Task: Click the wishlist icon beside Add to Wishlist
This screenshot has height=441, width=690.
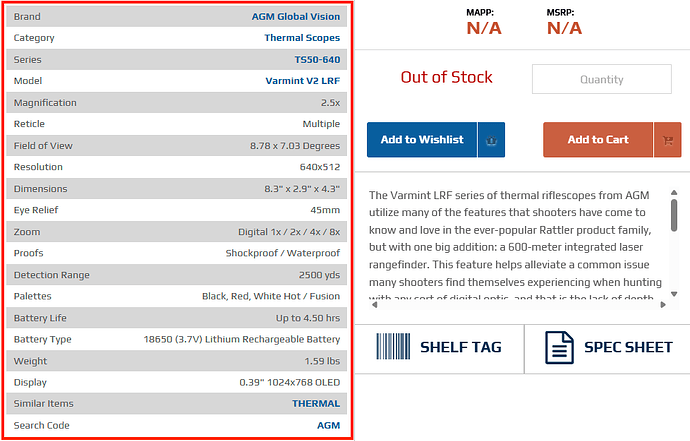Action: coord(491,140)
